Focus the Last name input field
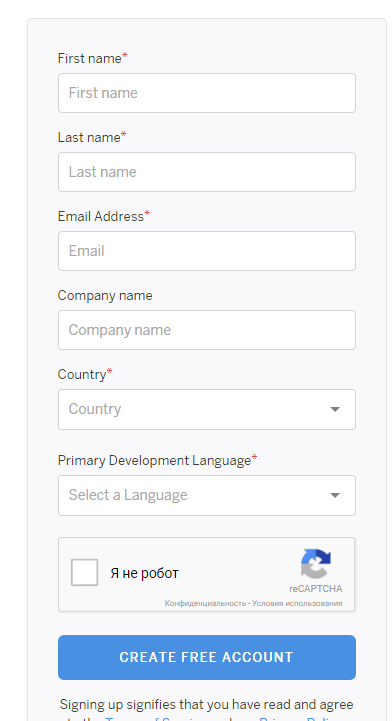This screenshot has height=721, width=392. (207, 172)
